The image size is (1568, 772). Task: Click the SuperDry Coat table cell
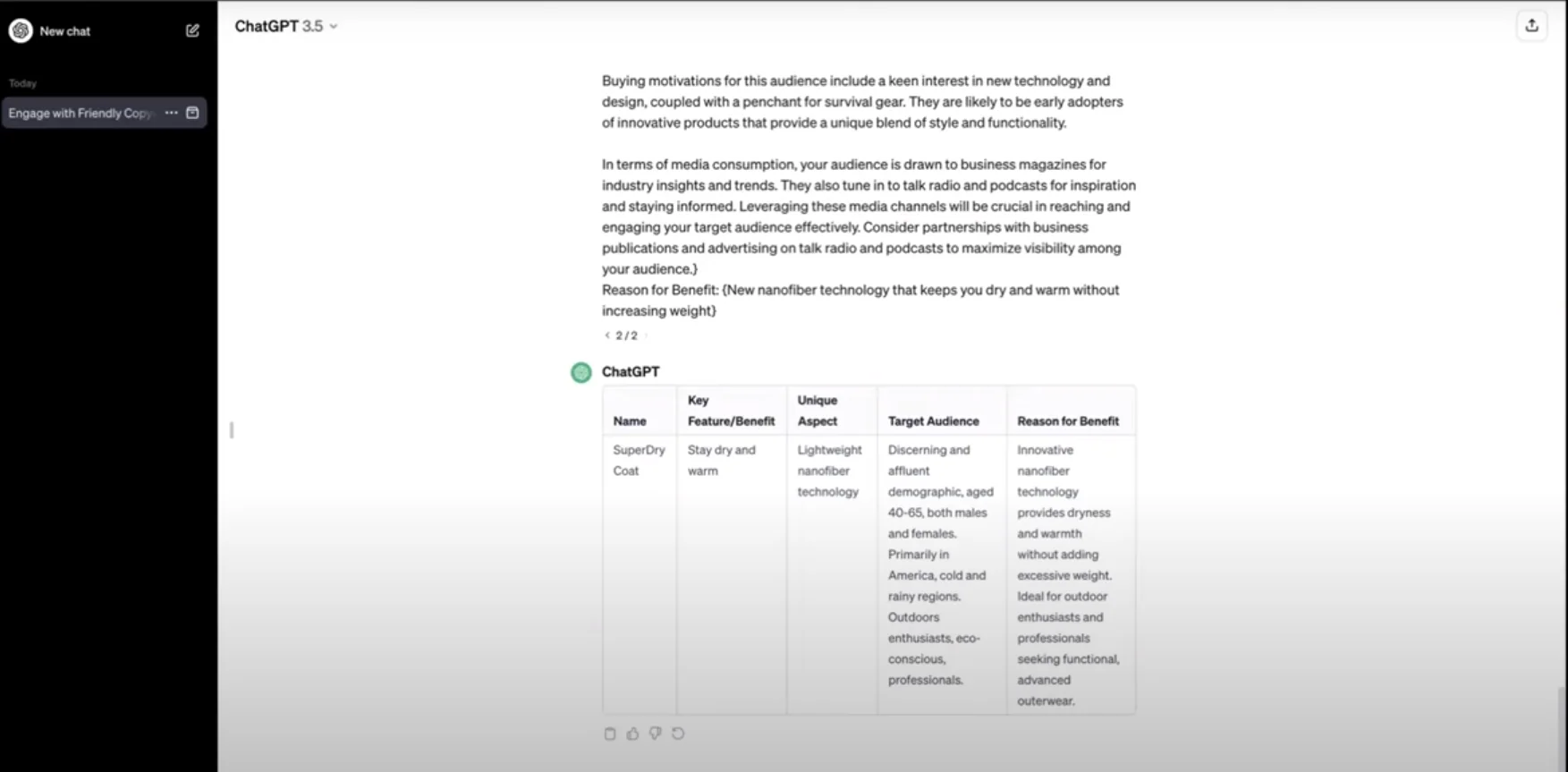point(640,461)
